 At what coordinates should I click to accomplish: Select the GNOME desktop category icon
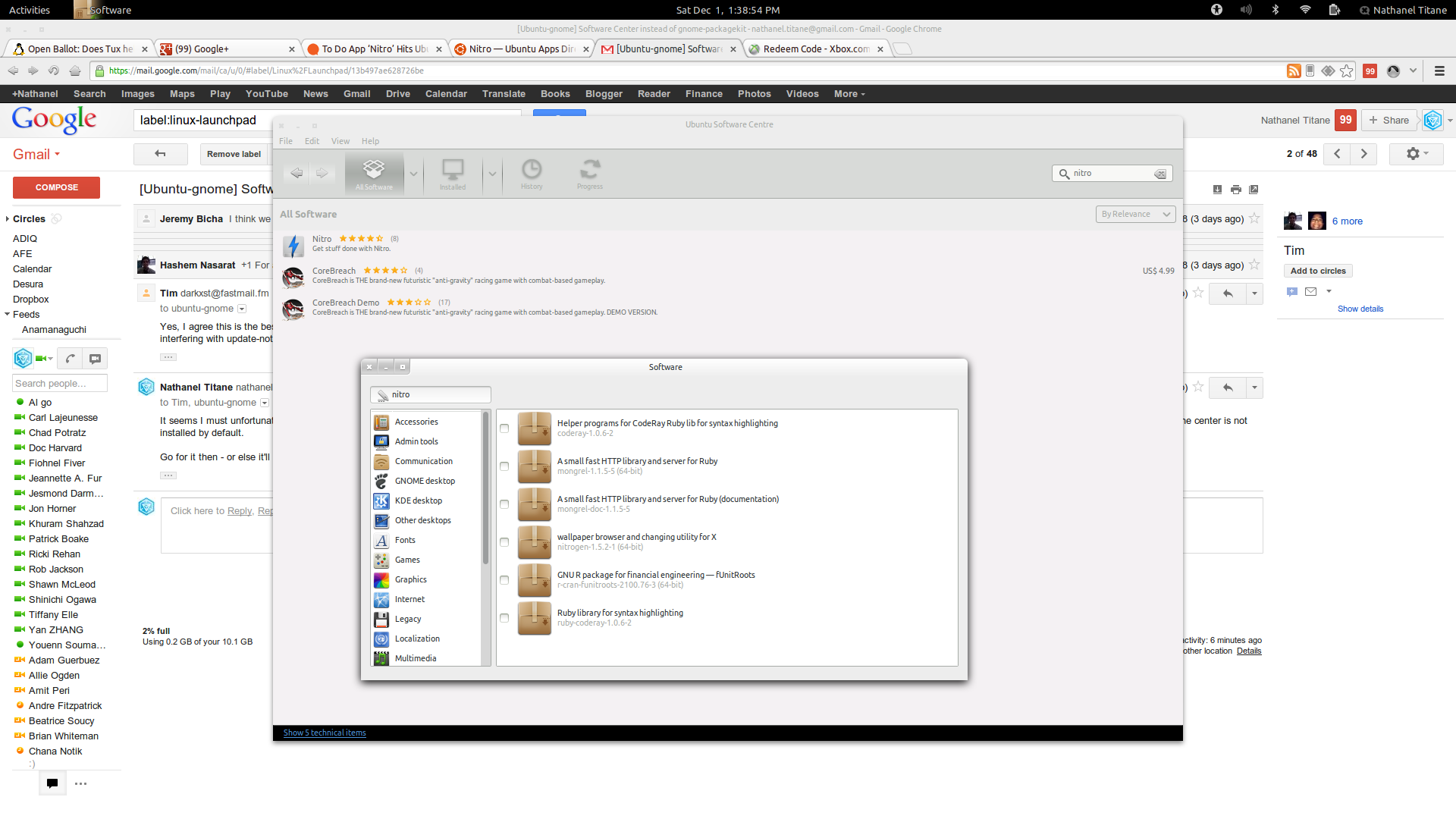click(x=381, y=481)
